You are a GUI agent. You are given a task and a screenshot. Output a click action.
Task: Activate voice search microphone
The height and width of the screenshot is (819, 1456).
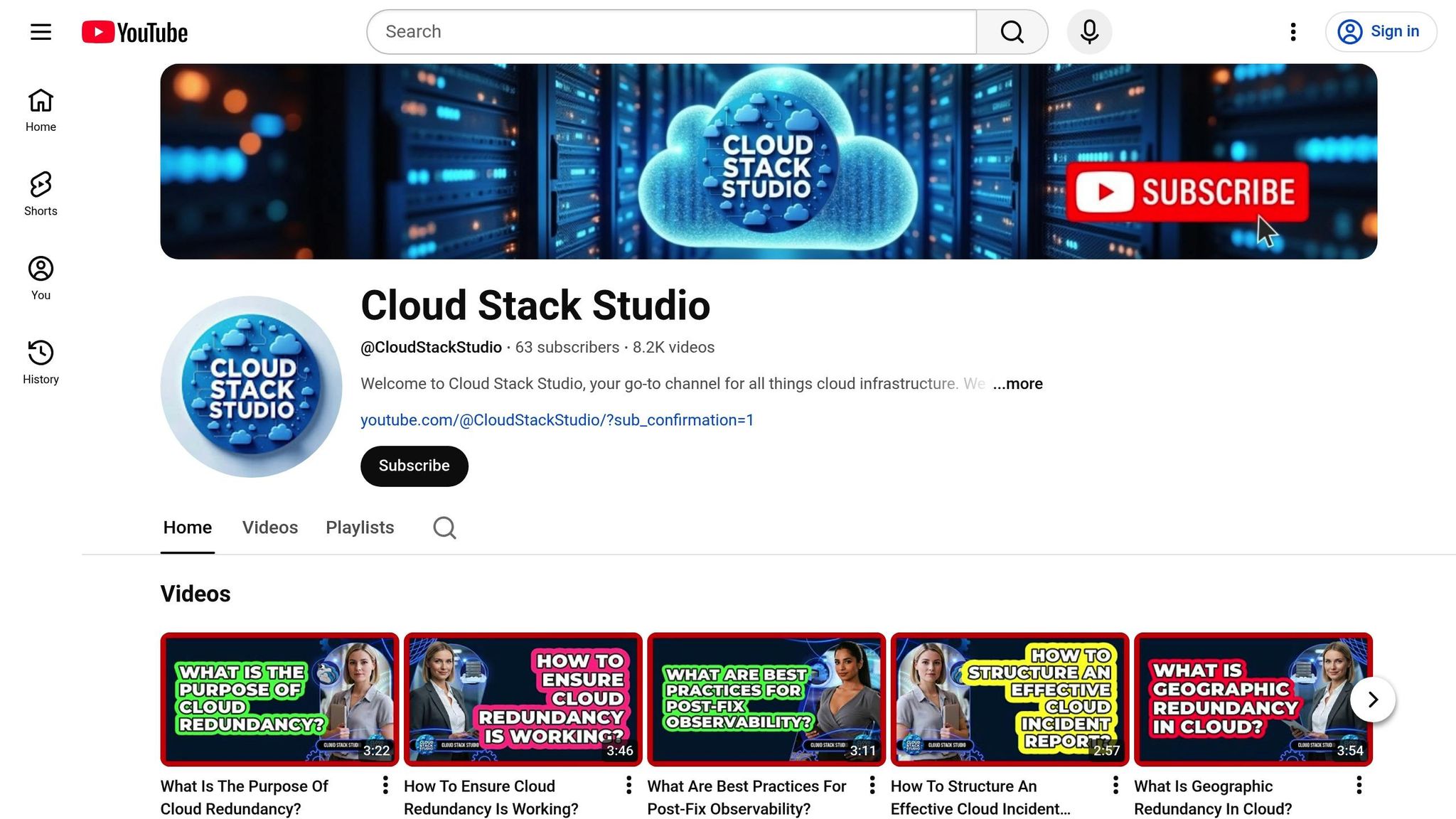(1089, 32)
